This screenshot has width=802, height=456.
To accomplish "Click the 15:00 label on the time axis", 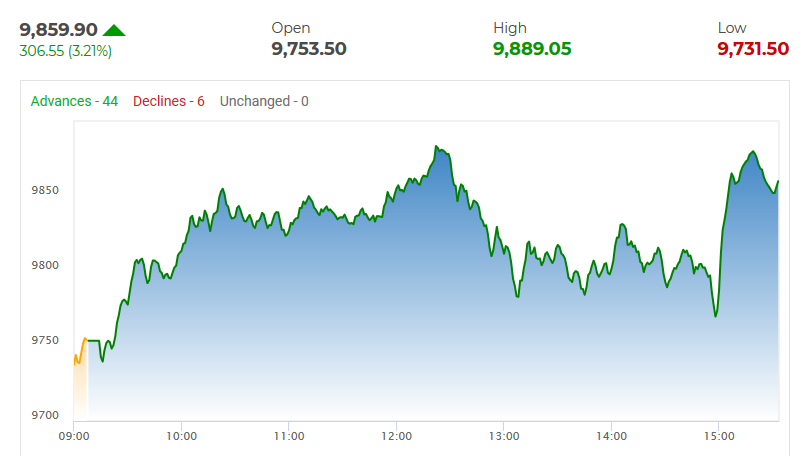I will tap(719, 436).
